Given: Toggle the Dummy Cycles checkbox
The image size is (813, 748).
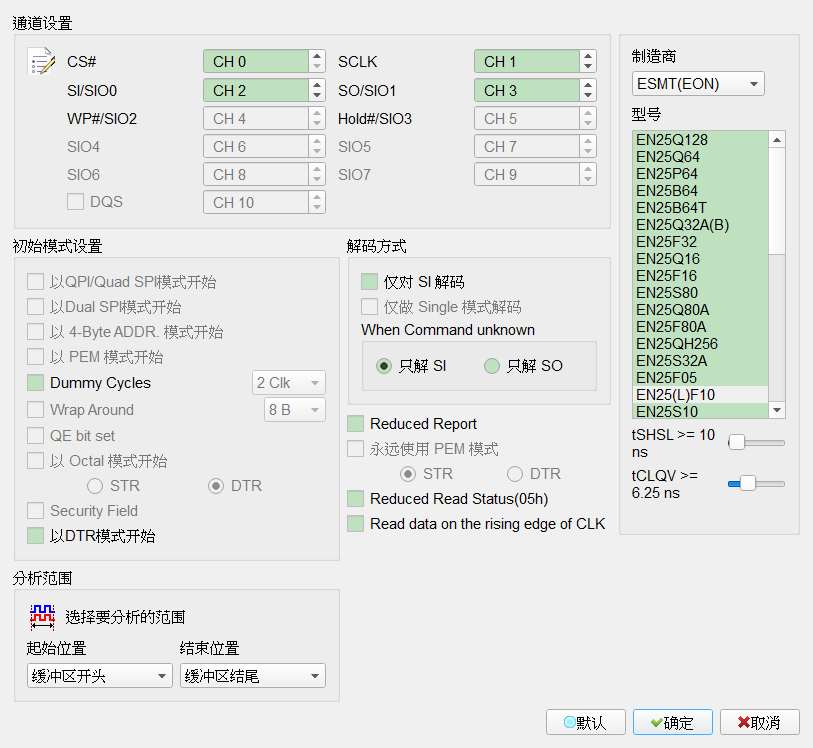Looking at the screenshot, I should coord(35,383).
